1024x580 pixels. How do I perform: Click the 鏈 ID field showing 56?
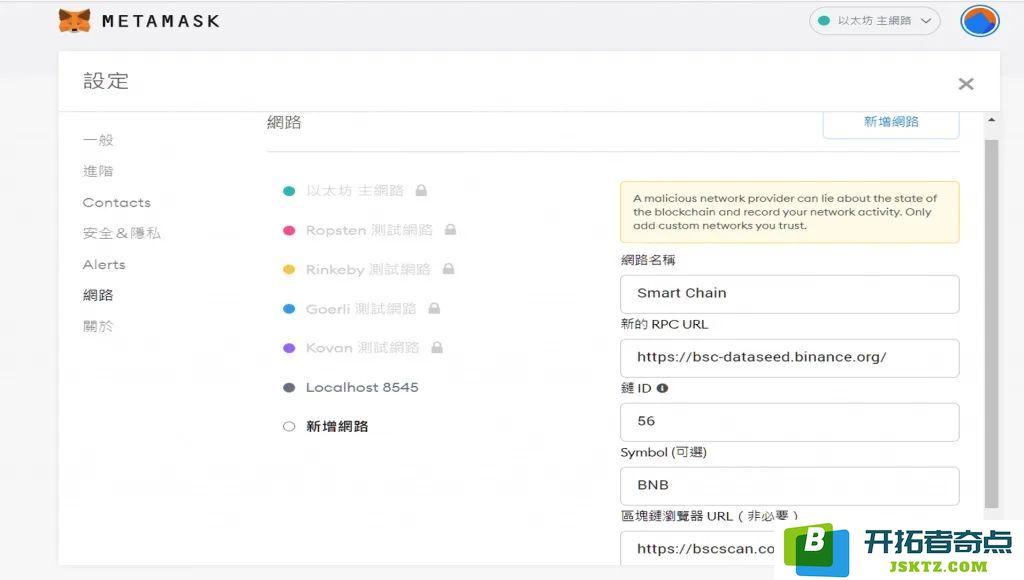[790, 422]
